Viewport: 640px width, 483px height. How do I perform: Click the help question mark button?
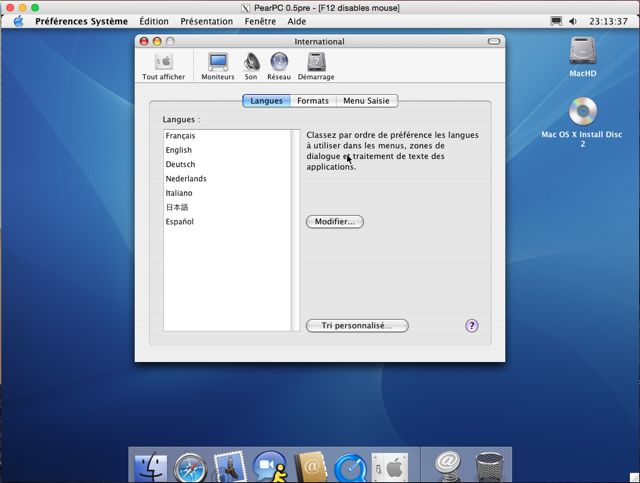[472, 326]
